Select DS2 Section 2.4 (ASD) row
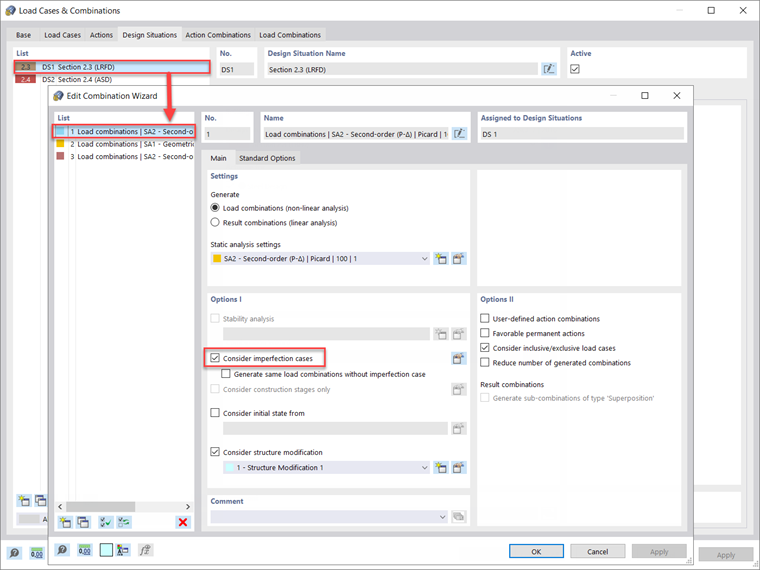760x570 pixels. 112,79
